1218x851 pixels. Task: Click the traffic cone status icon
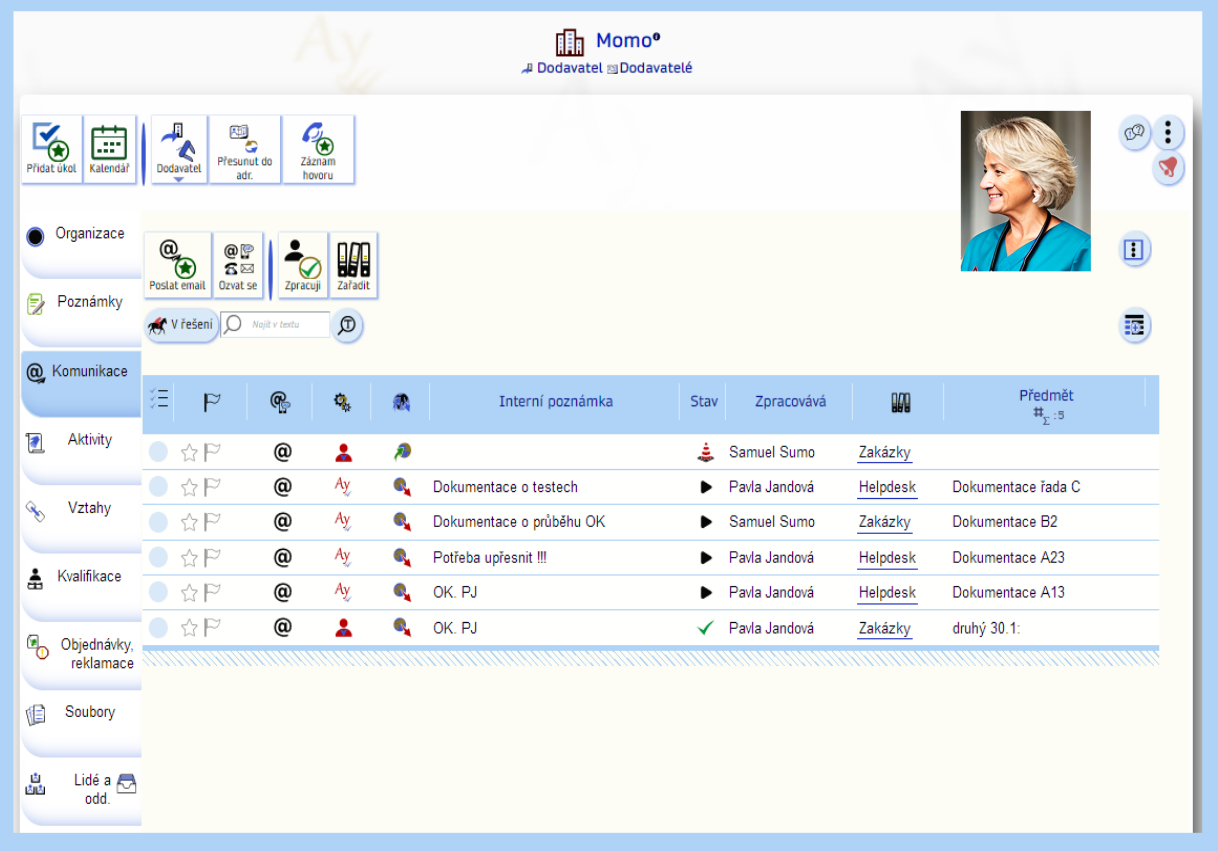tap(706, 452)
